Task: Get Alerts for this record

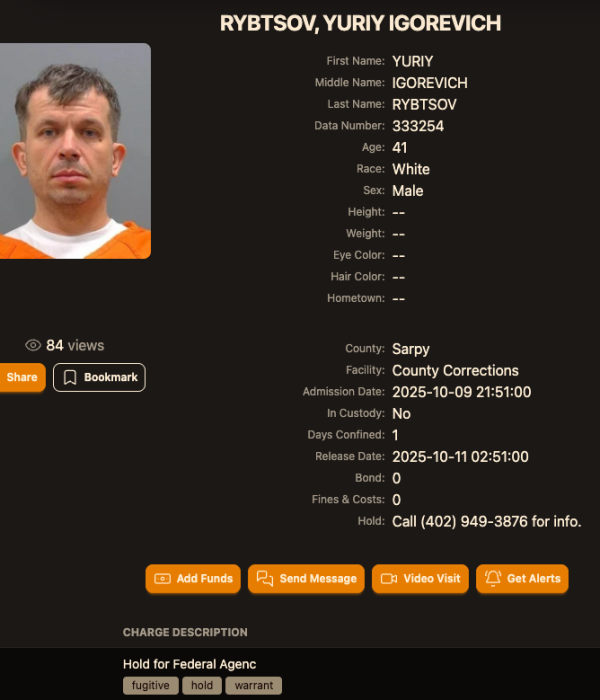Action: pos(522,579)
